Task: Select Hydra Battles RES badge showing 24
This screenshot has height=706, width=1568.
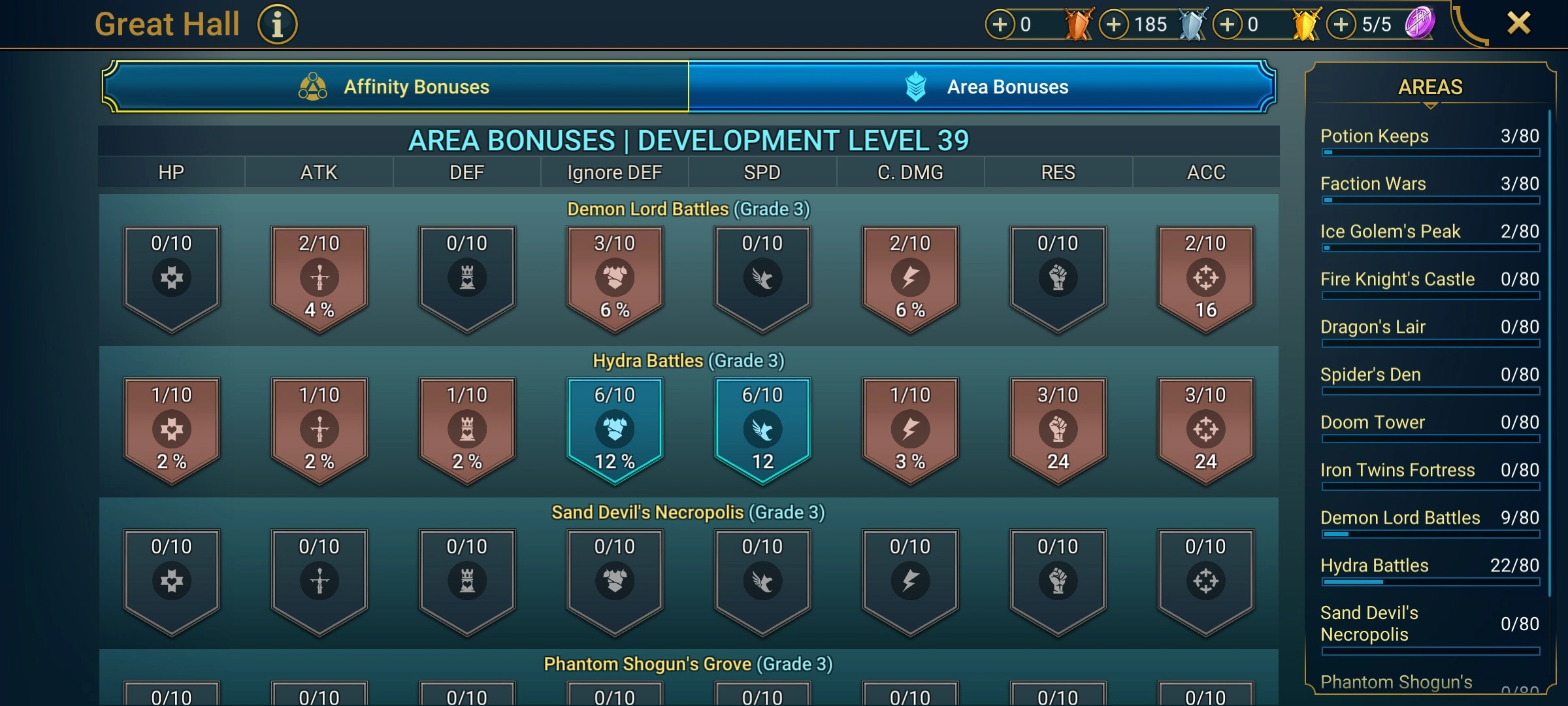Action: (1058, 431)
